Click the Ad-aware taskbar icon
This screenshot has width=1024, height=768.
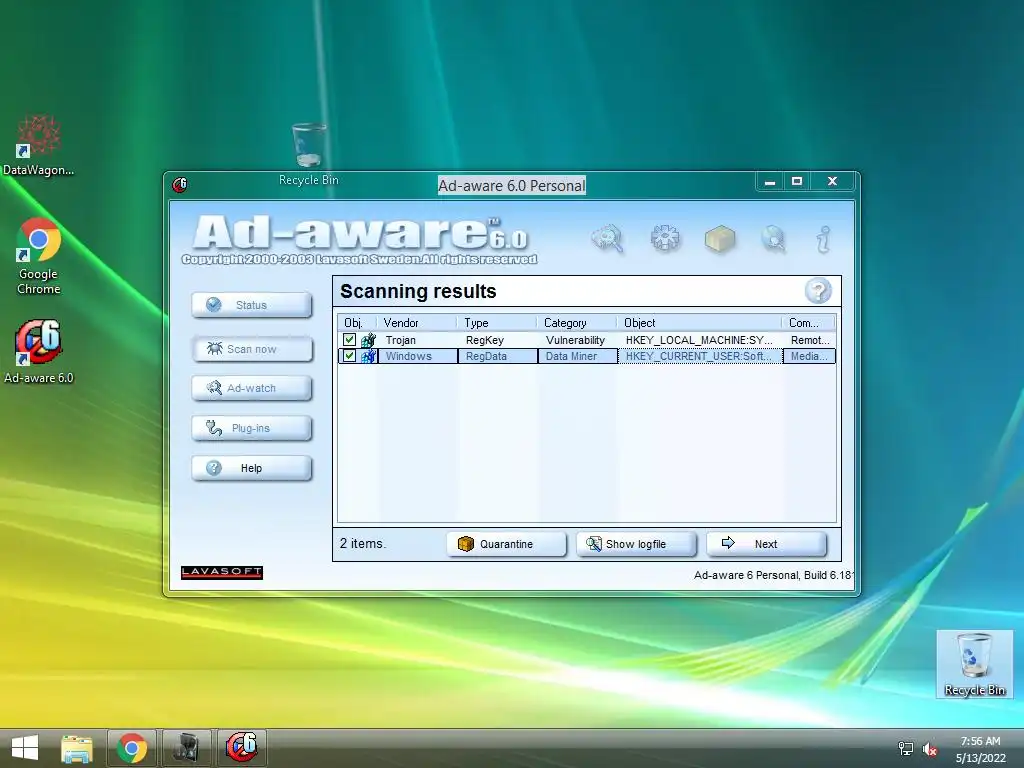click(x=241, y=748)
